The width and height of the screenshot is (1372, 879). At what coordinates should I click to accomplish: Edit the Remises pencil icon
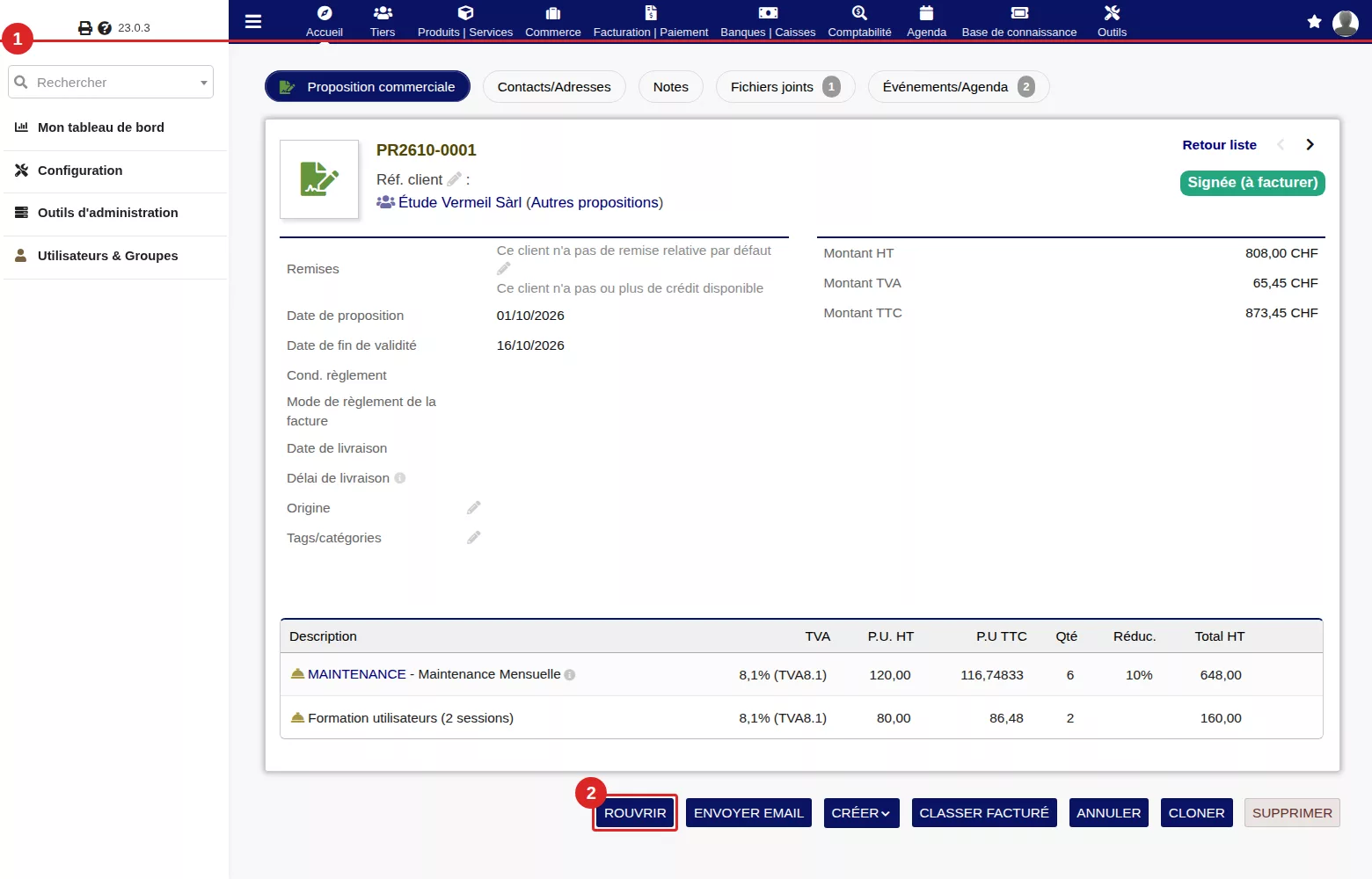(504, 269)
